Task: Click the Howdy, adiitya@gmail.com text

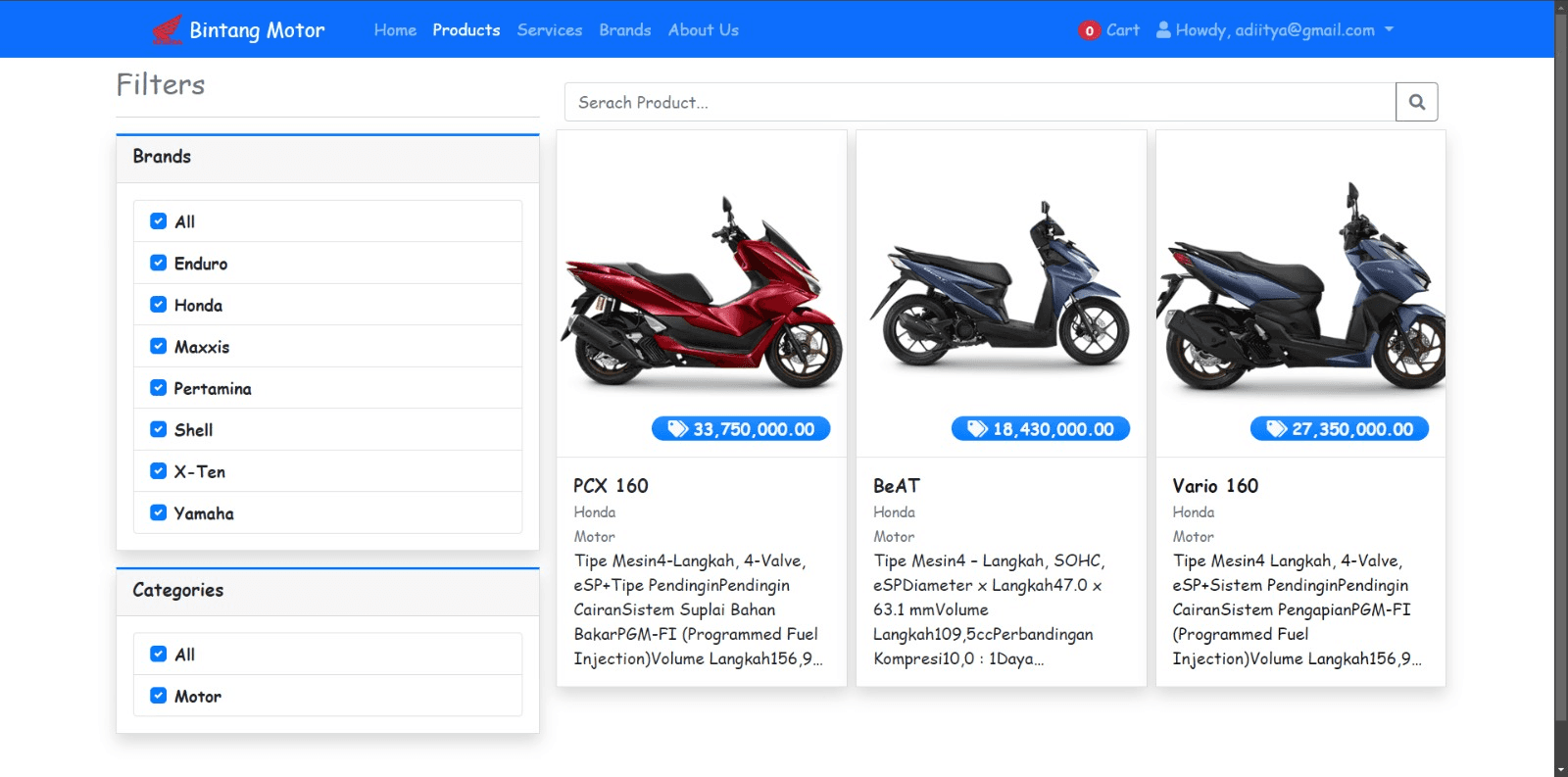Action: (x=1275, y=30)
